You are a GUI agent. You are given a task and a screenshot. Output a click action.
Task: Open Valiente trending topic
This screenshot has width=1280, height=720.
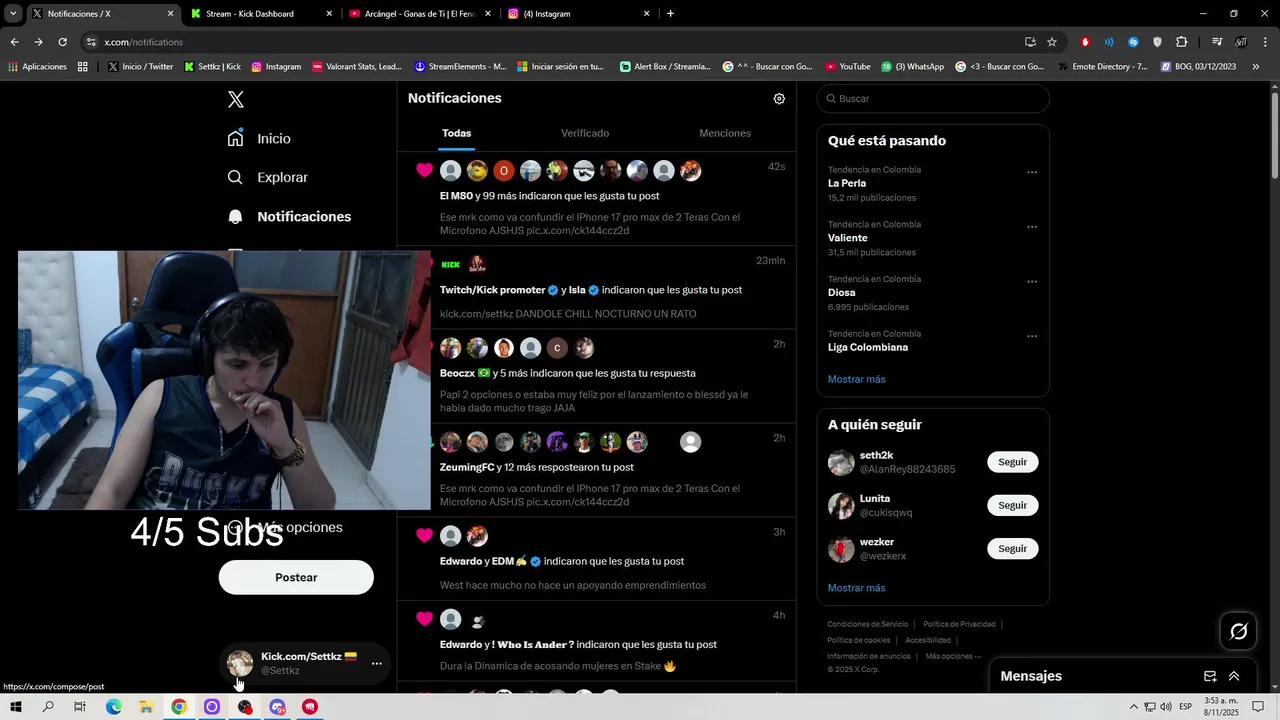[848, 238]
